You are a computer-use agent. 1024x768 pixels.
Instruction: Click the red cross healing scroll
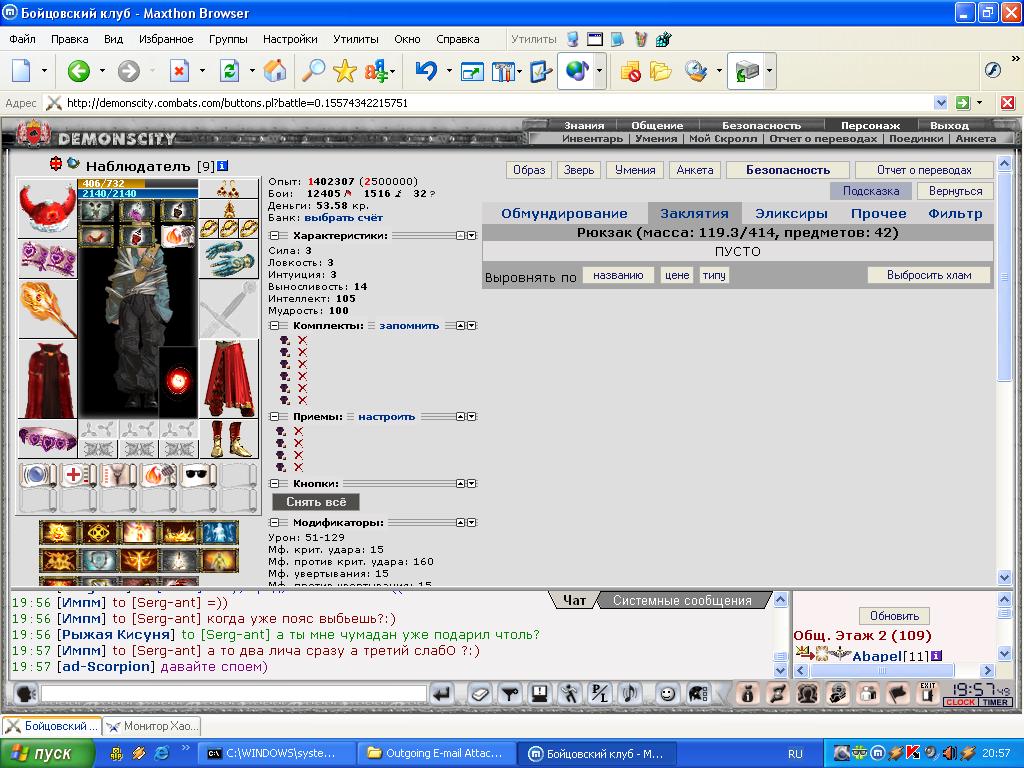coord(78,475)
